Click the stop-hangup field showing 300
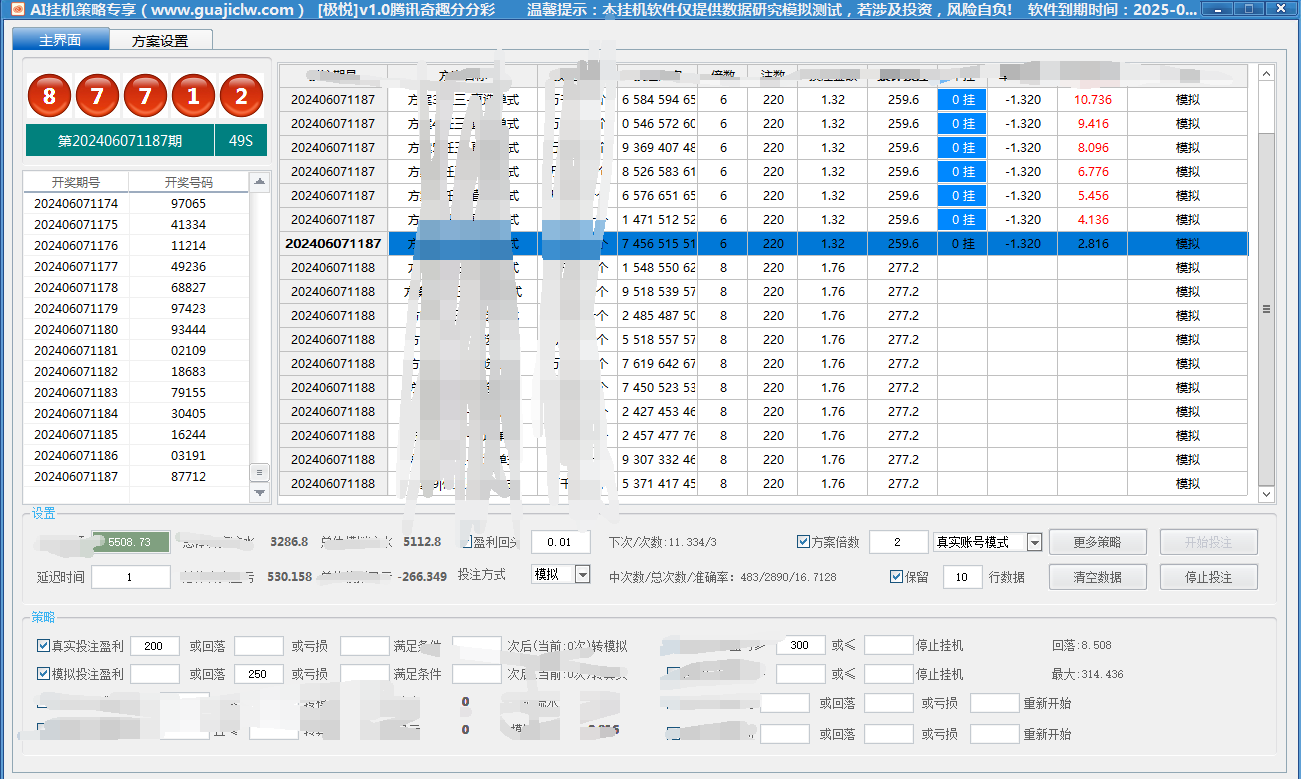This screenshot has width=1301, height=779. pos(800,646)
